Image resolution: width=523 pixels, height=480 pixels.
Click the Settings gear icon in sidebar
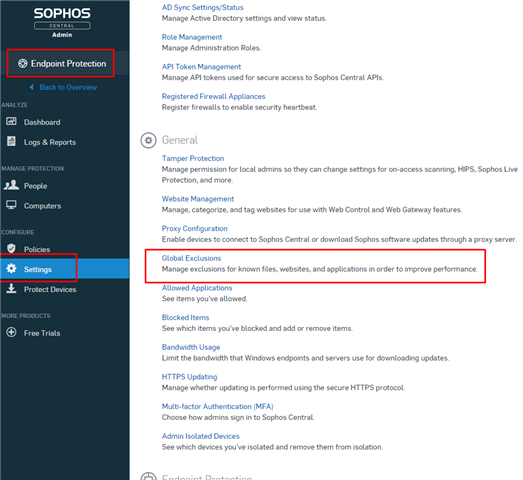(x=11, y=269)
